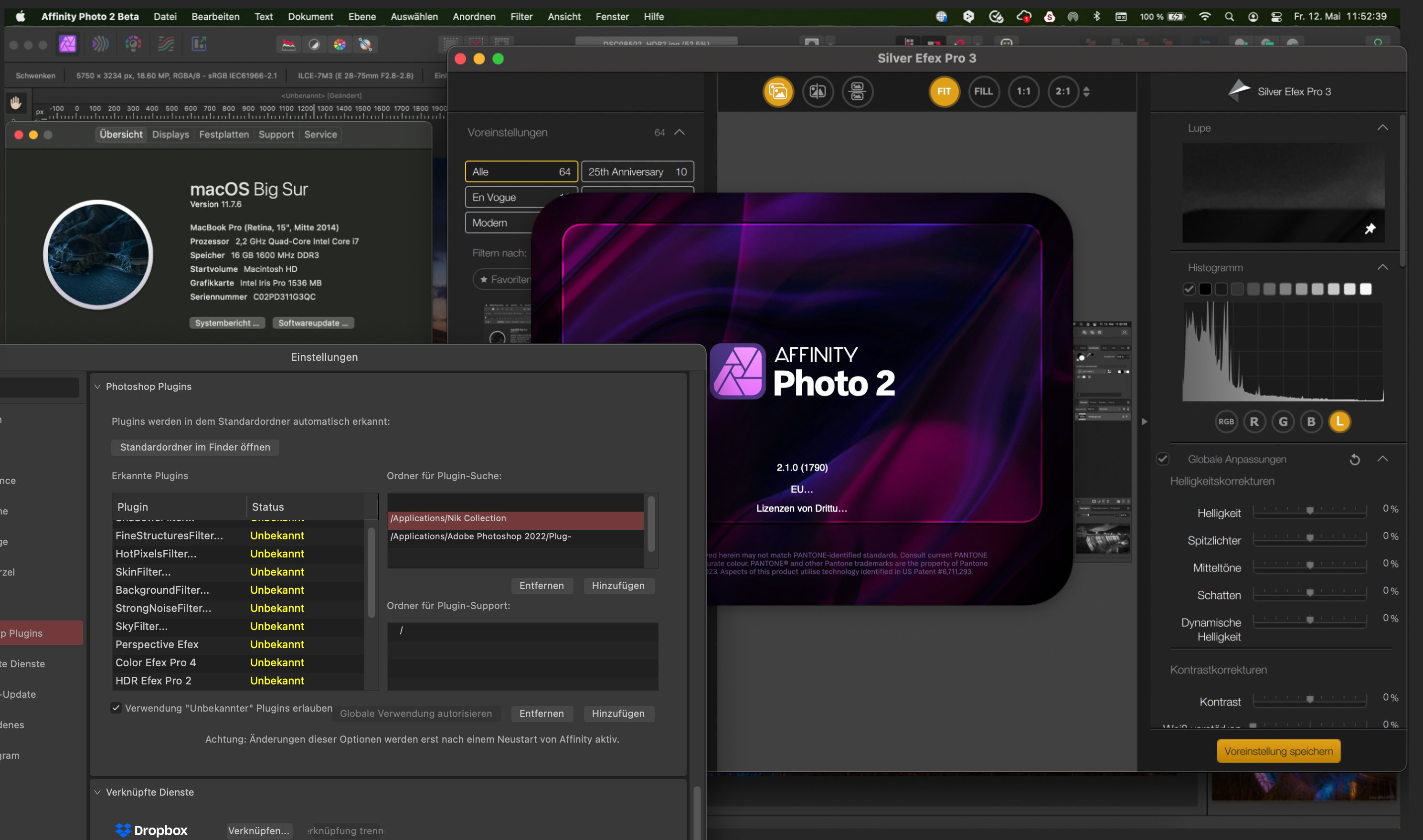Show RGB histogram channel
The height and width of the screenshot is (840, 1423).
[1226, 422]
